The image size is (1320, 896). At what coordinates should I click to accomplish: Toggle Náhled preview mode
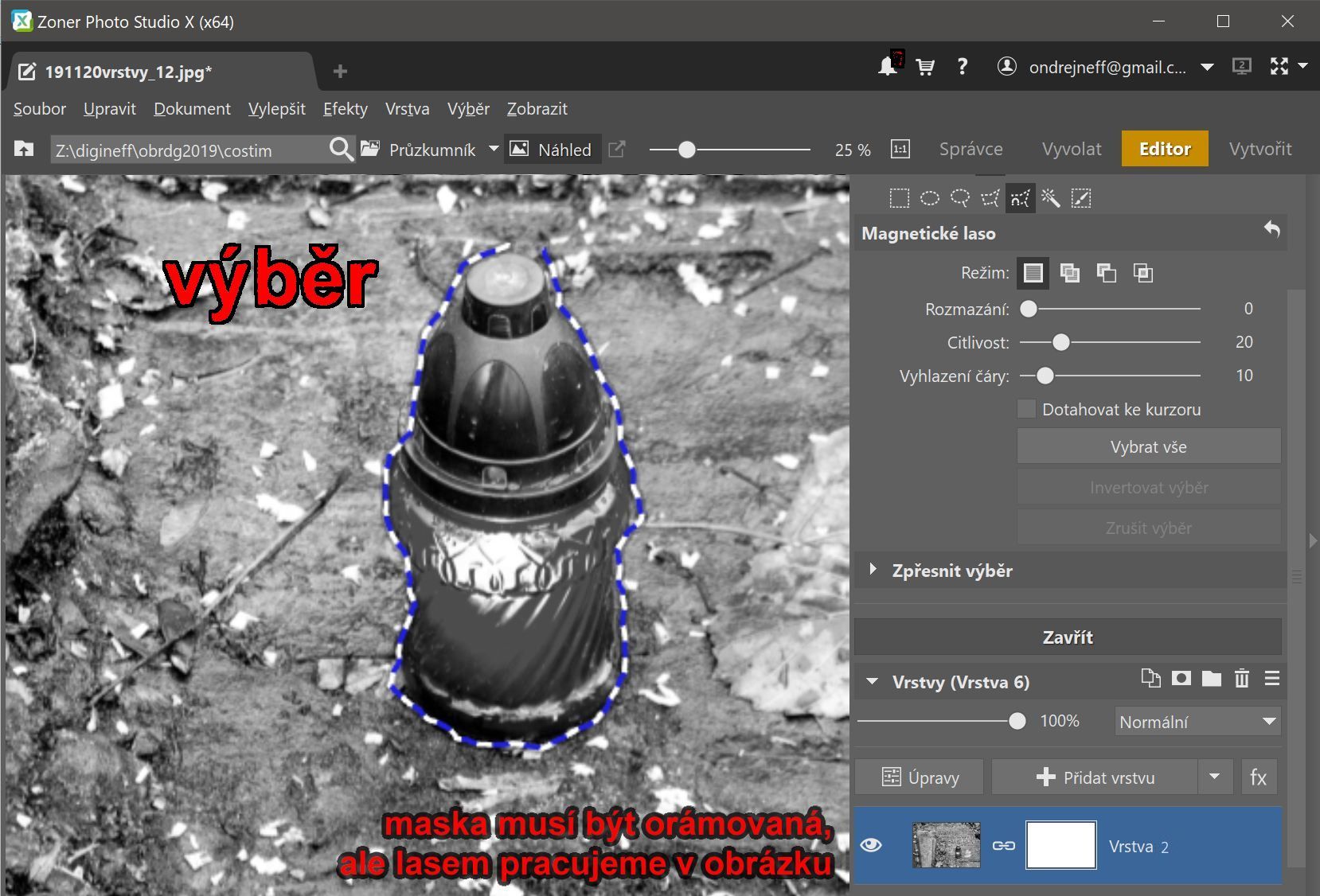pos(552,149)
